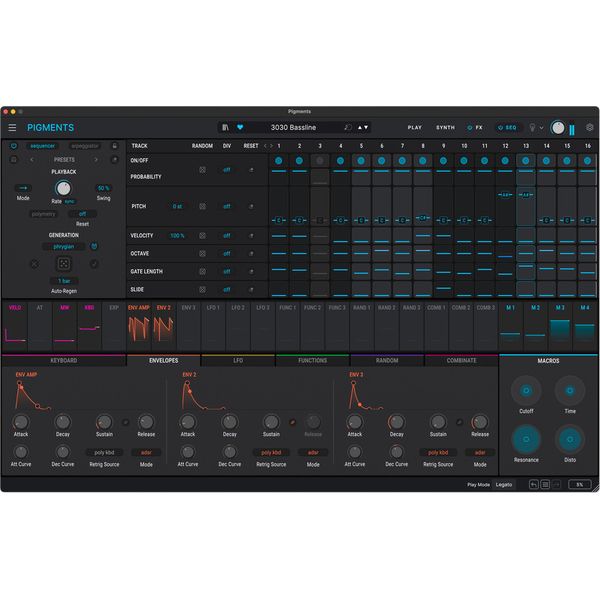Toggle step 3 on/off in sequencer

click(319, 160)
